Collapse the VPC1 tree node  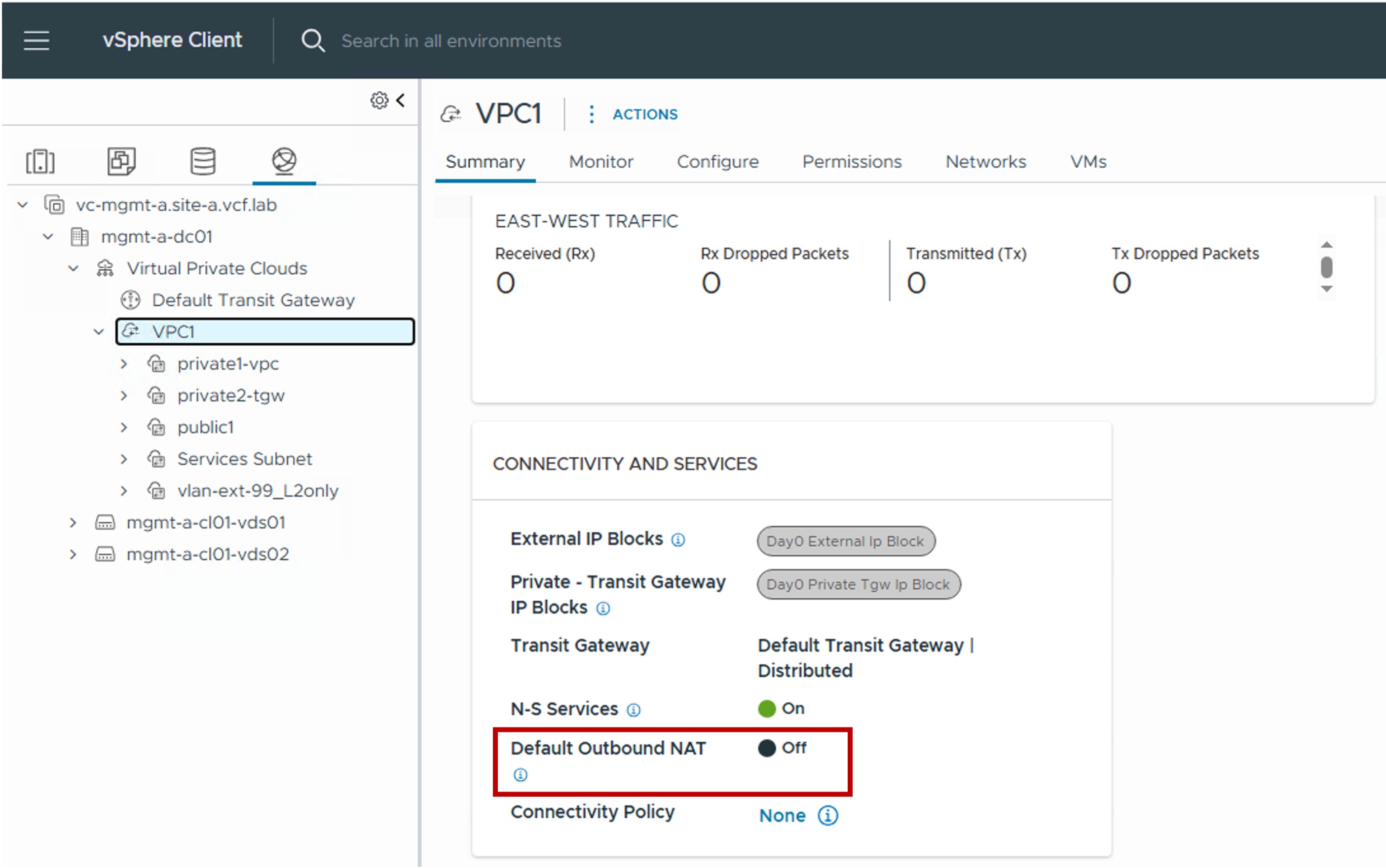(x=99, y=332)
